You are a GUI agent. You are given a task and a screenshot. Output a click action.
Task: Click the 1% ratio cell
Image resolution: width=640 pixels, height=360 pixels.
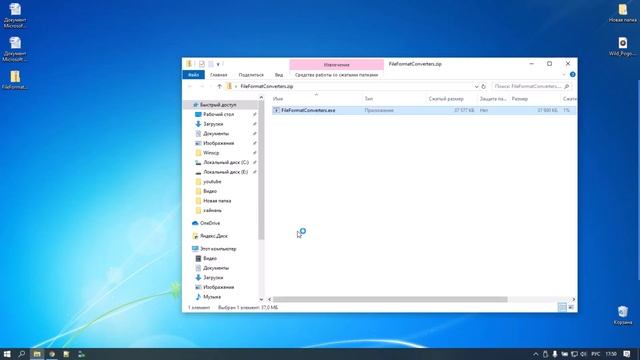coord(567,111)
